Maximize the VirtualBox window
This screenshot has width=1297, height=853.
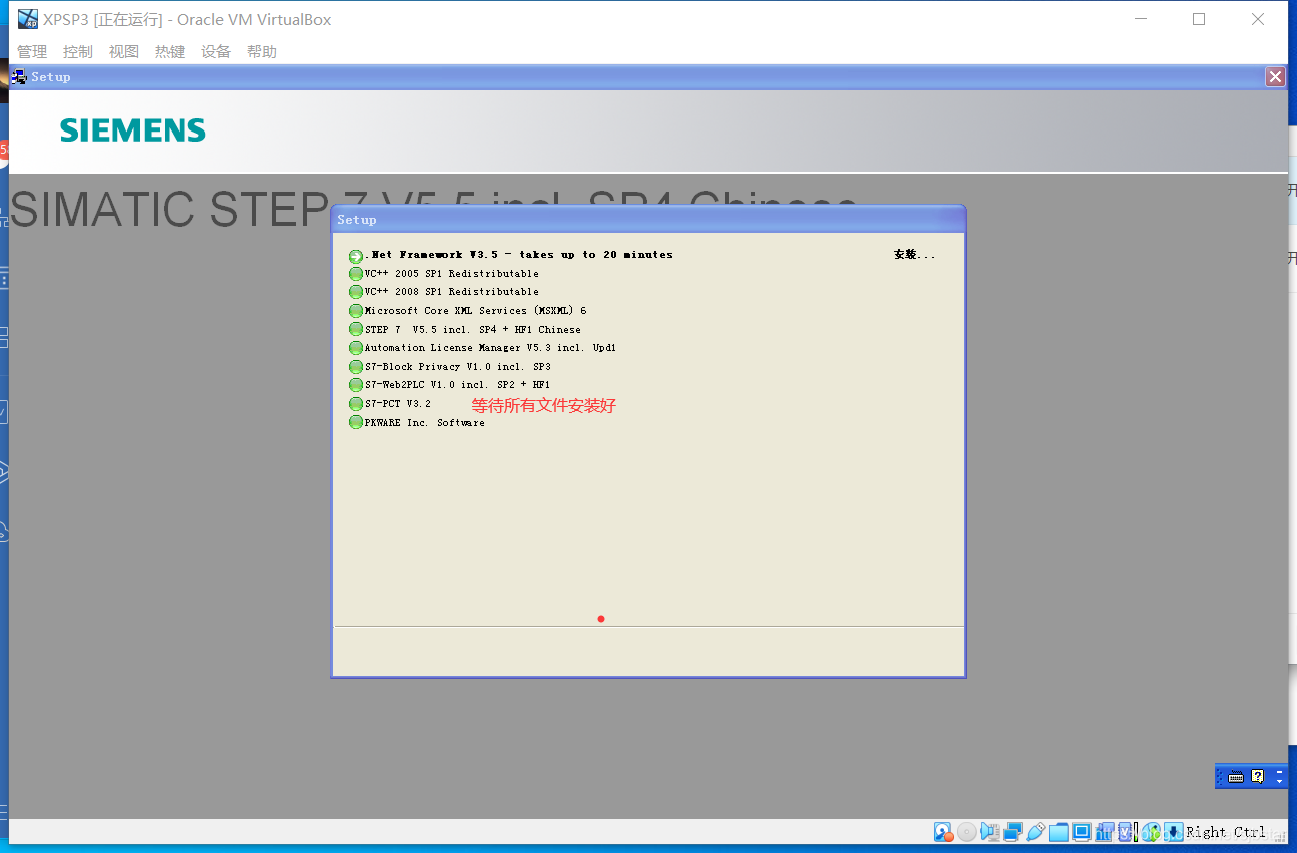click(x=1199, y=19)
